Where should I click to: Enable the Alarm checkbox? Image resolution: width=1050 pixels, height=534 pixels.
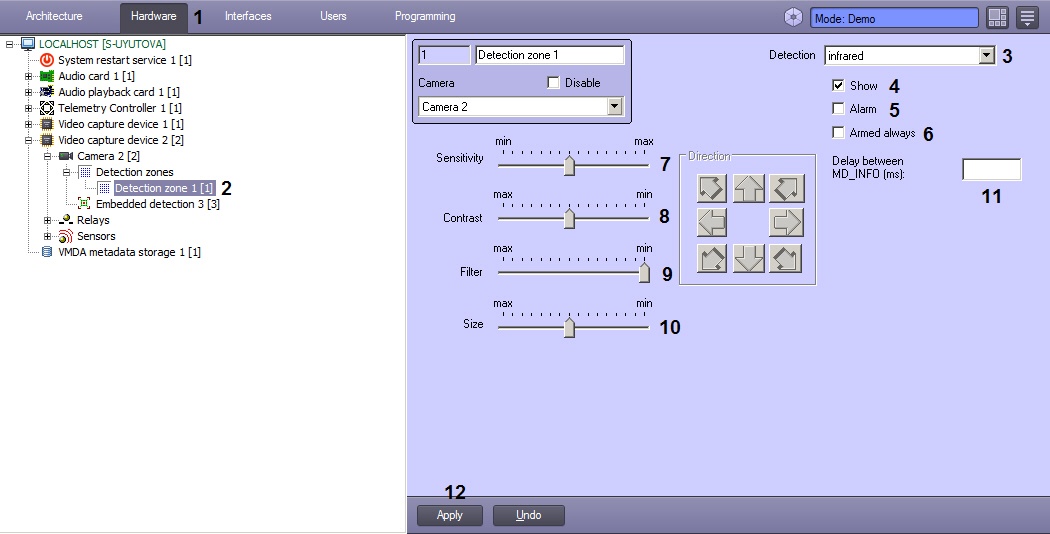tap(838, 108)
